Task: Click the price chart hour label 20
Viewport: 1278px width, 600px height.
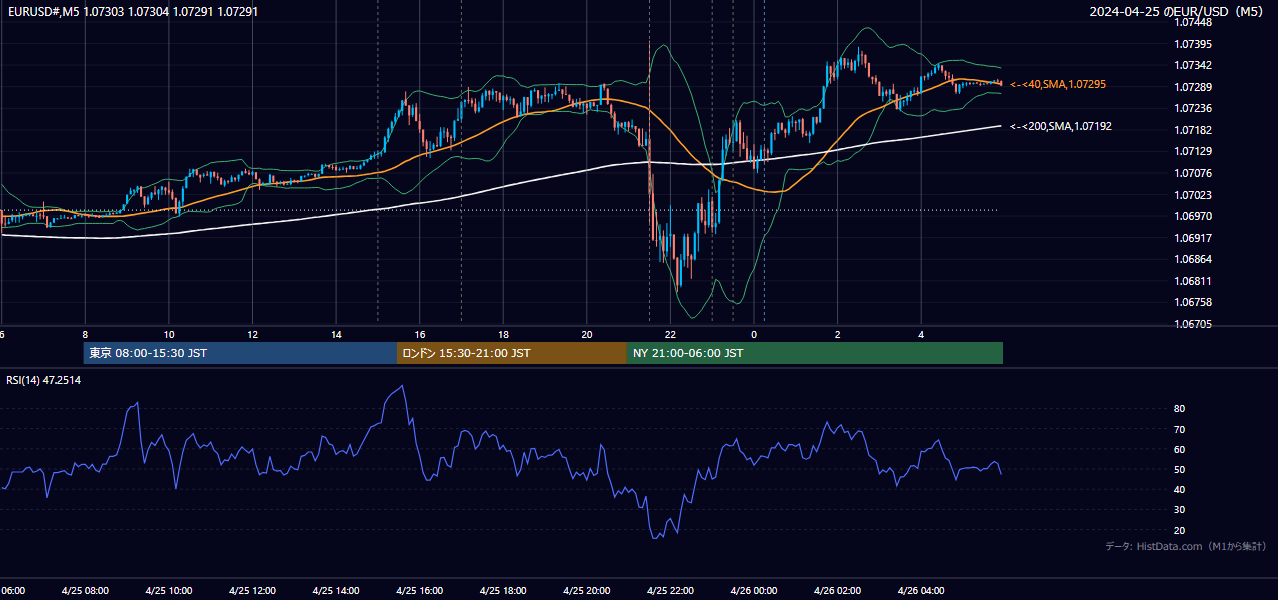Action: [x=587, y=334]
